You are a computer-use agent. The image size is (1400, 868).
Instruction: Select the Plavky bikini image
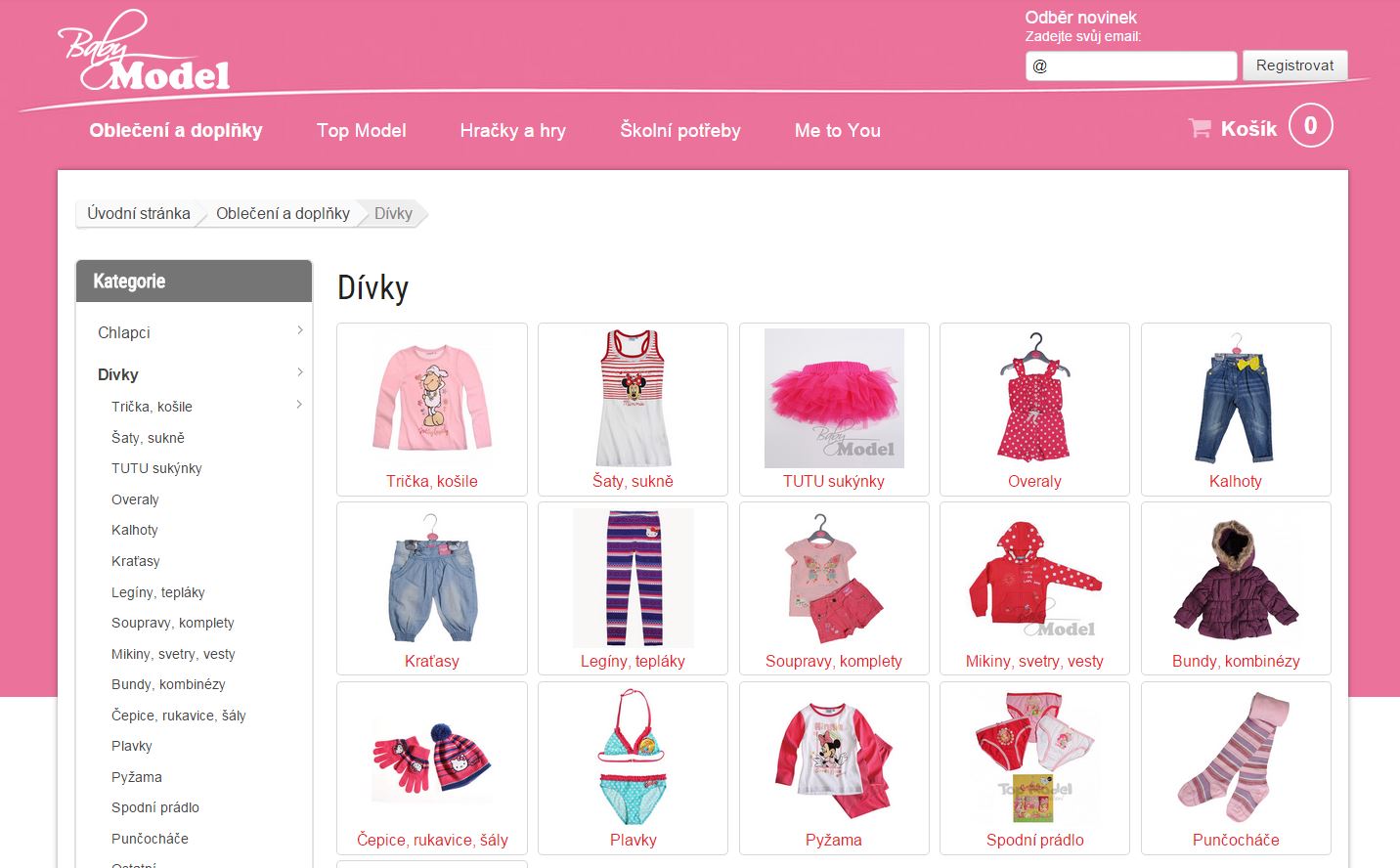(633, 758)
